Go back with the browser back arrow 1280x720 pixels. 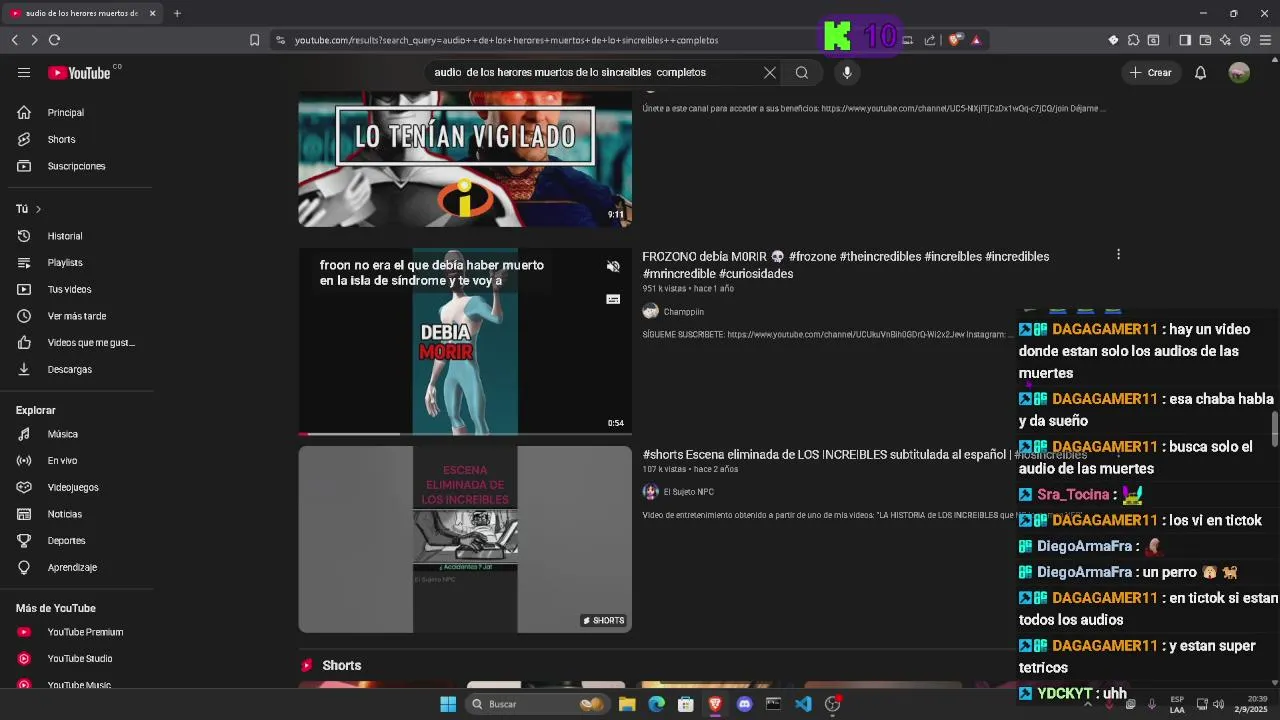(x=15, y=40)
